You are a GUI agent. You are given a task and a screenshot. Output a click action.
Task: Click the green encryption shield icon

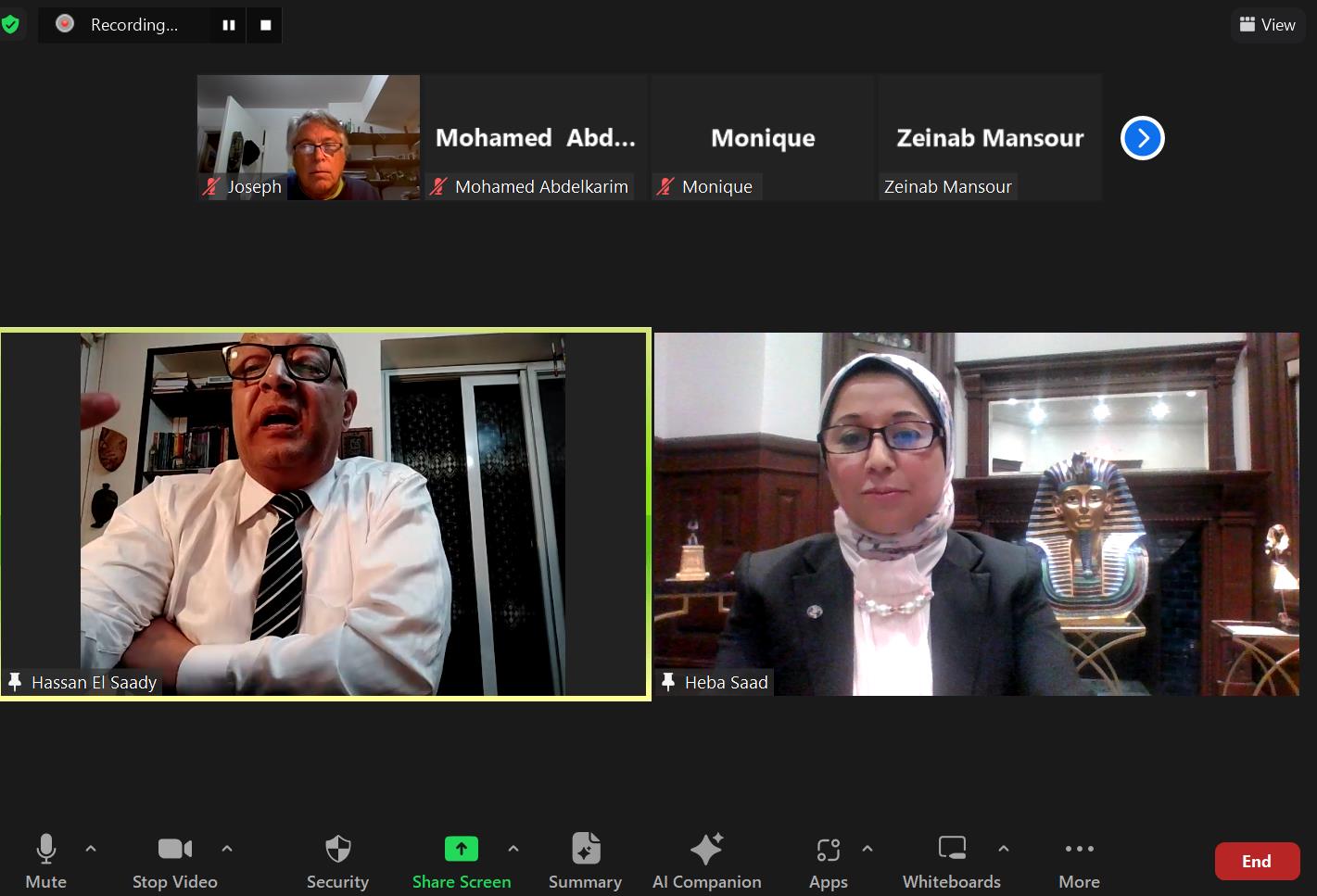pyautogui.click(x=10, y=25)
